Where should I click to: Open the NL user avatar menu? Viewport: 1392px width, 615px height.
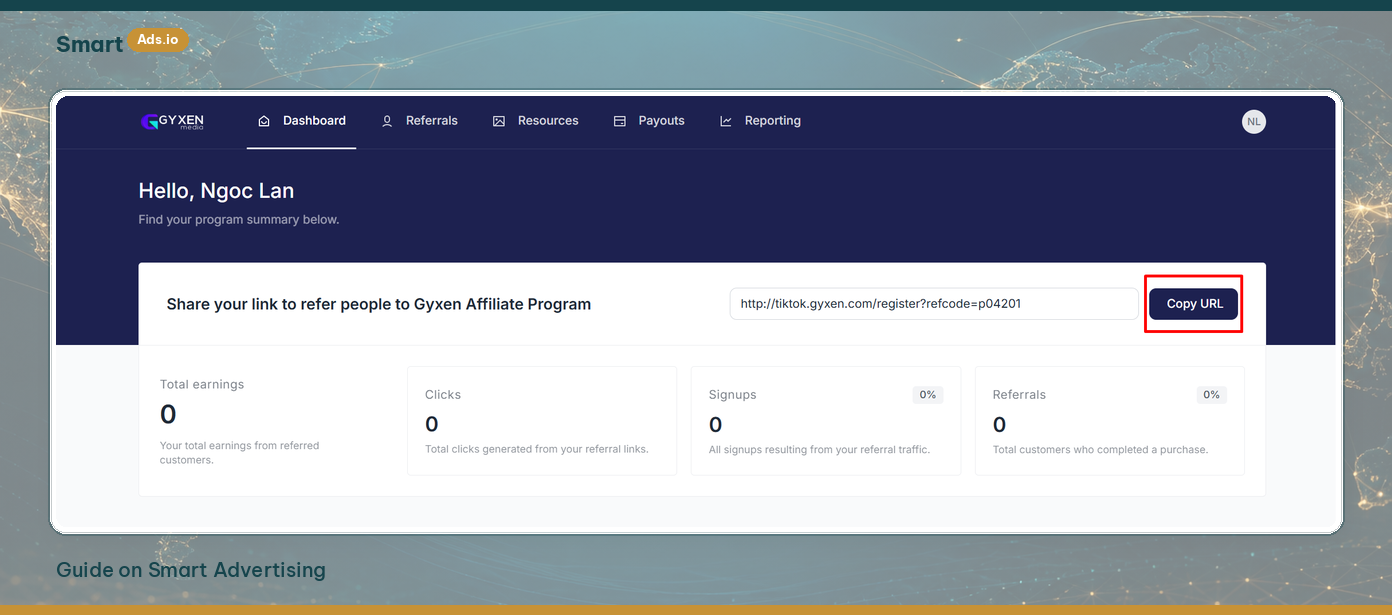[x=1254, y=122]
